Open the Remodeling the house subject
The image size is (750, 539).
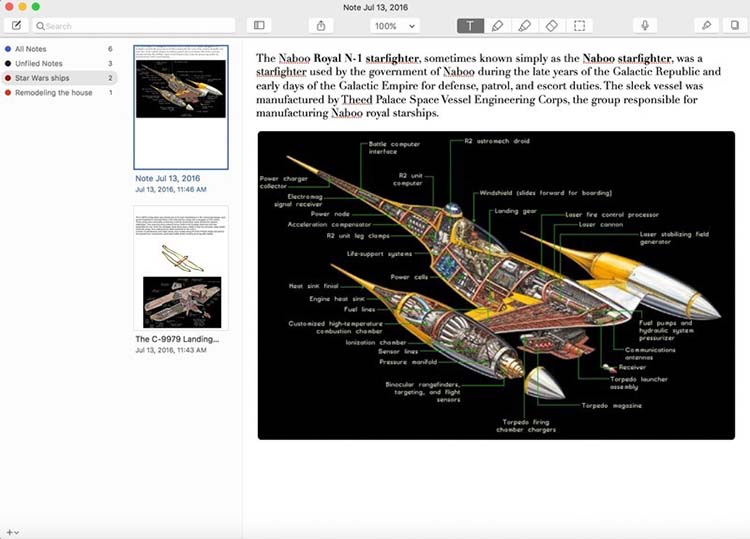tap(59, 93)
